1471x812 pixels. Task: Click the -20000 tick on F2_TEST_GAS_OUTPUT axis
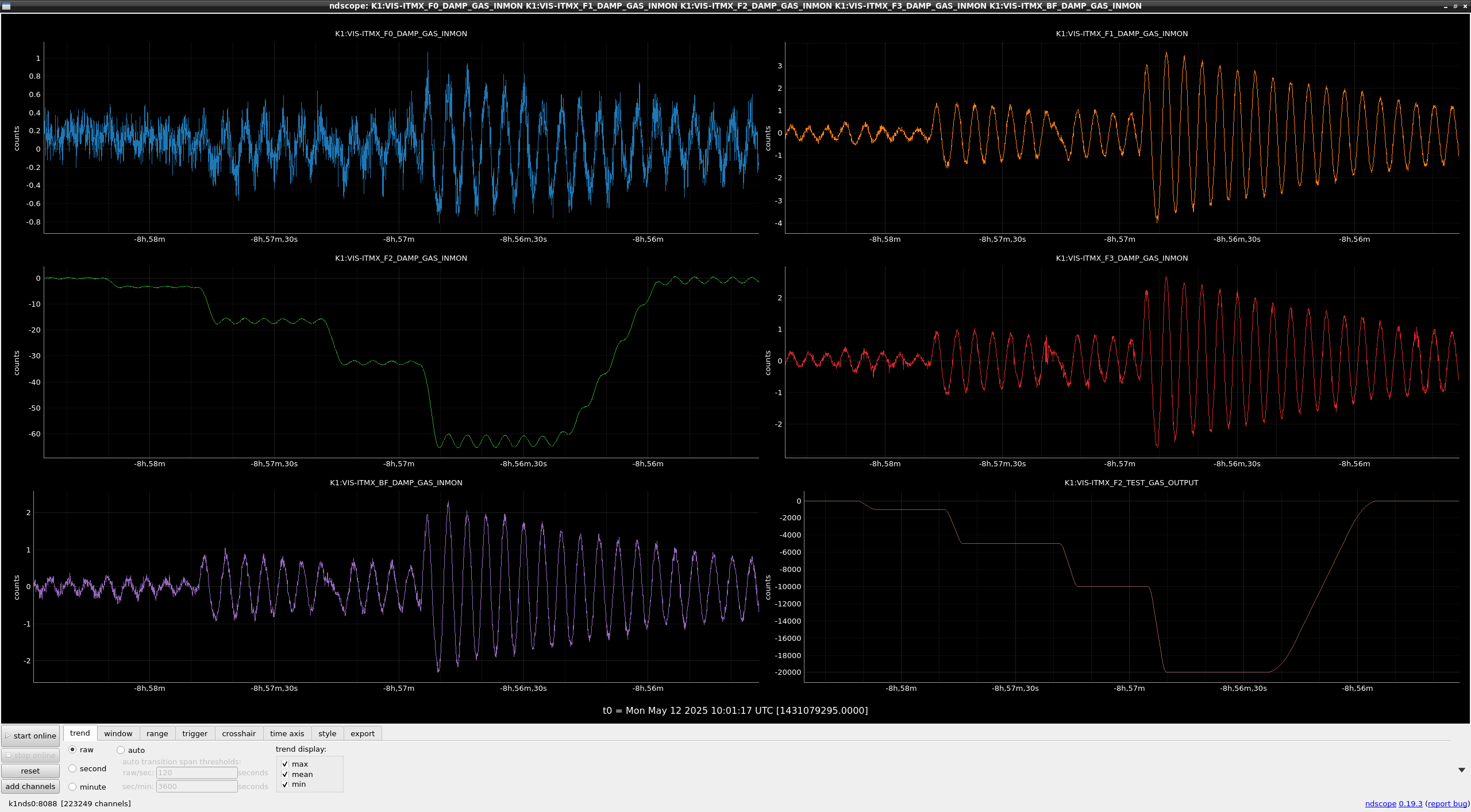[x=788, y=672]
